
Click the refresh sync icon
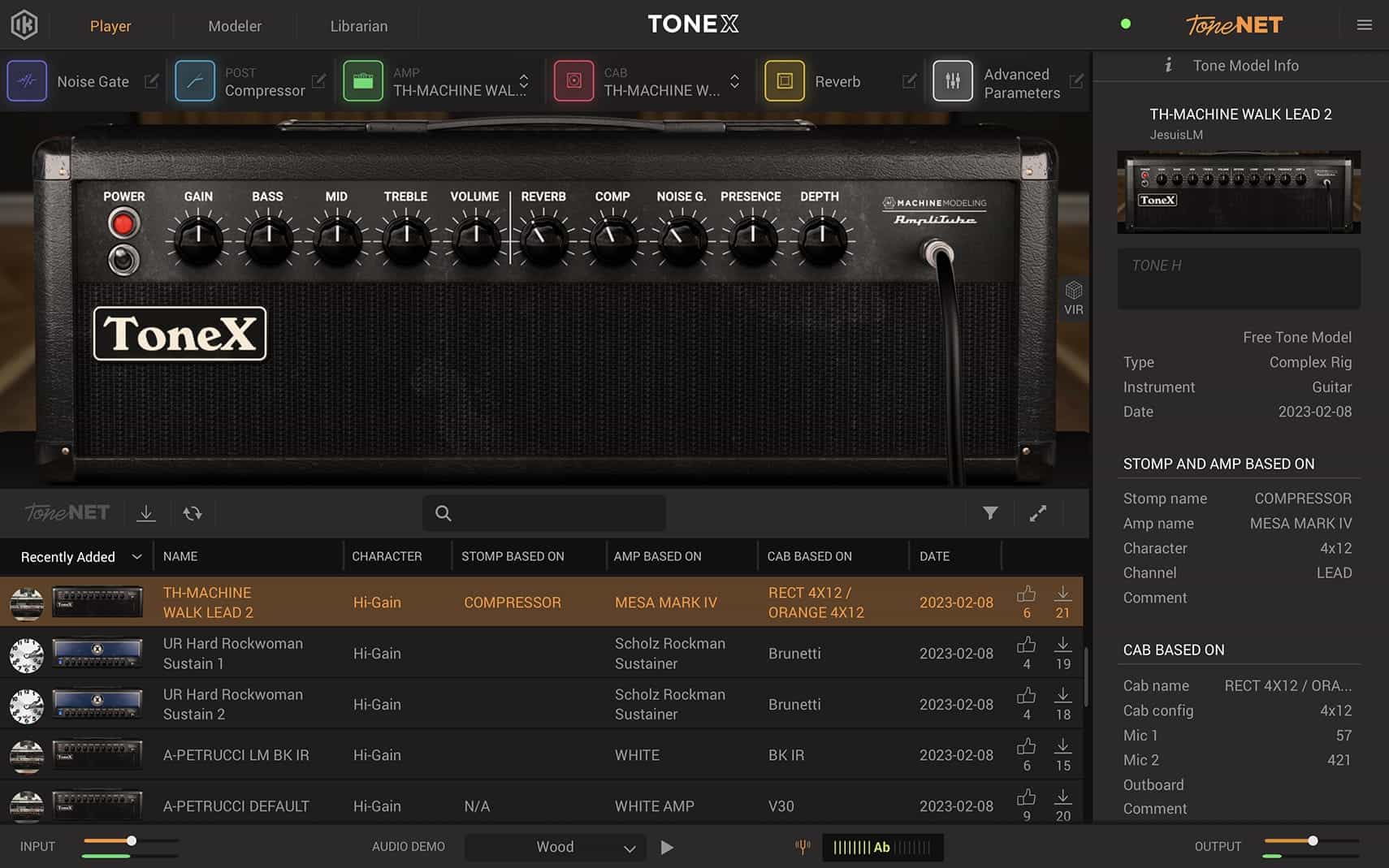(193, 513)
